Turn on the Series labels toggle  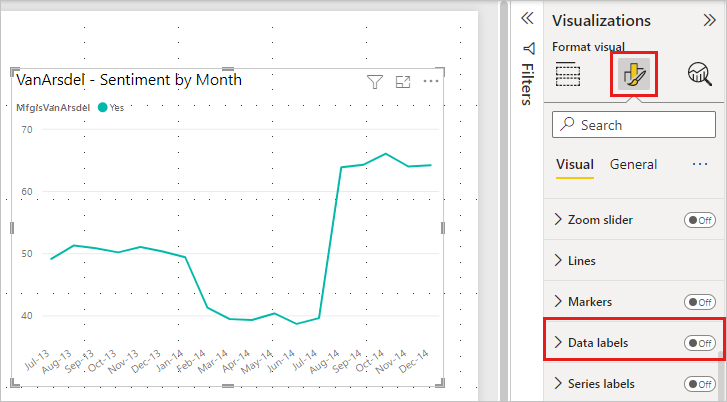pyautogui.click(x=700, y=384)
